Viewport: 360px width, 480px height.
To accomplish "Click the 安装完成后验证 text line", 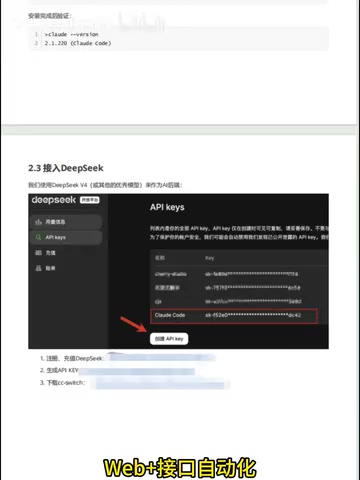I will (x=50, y=16).
